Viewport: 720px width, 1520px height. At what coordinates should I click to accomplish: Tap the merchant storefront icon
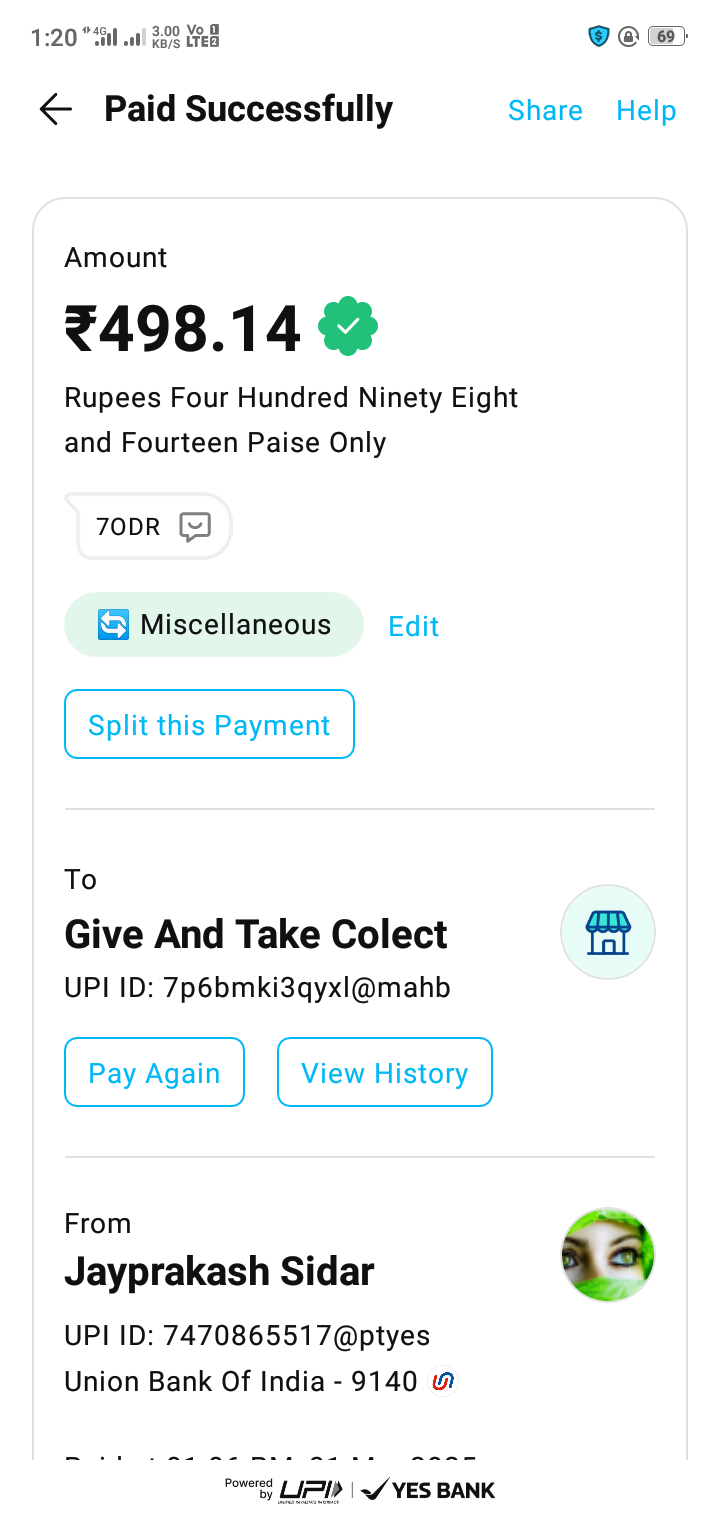tap(608, 932)
